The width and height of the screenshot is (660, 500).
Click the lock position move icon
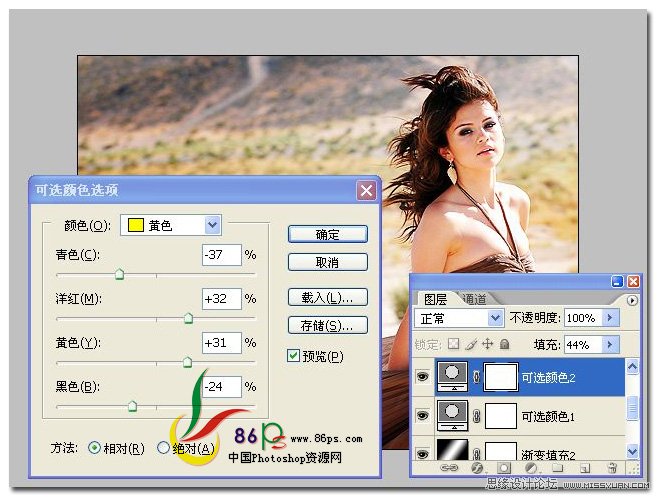(x=487, y=344)
